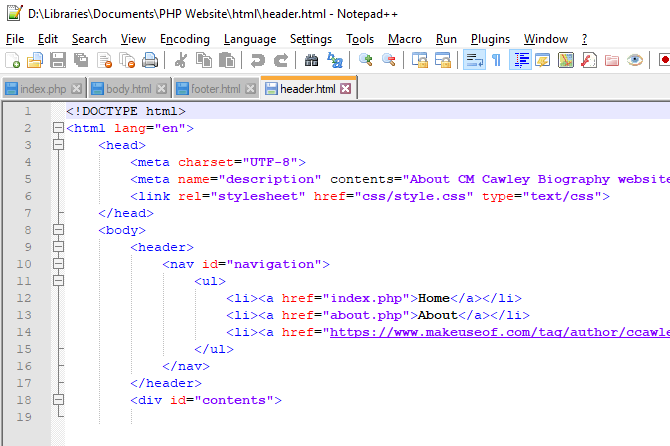Undo the last edit with the Undo arrow
The height and width of the screenshot is (446, 670).
coord(258,60)
